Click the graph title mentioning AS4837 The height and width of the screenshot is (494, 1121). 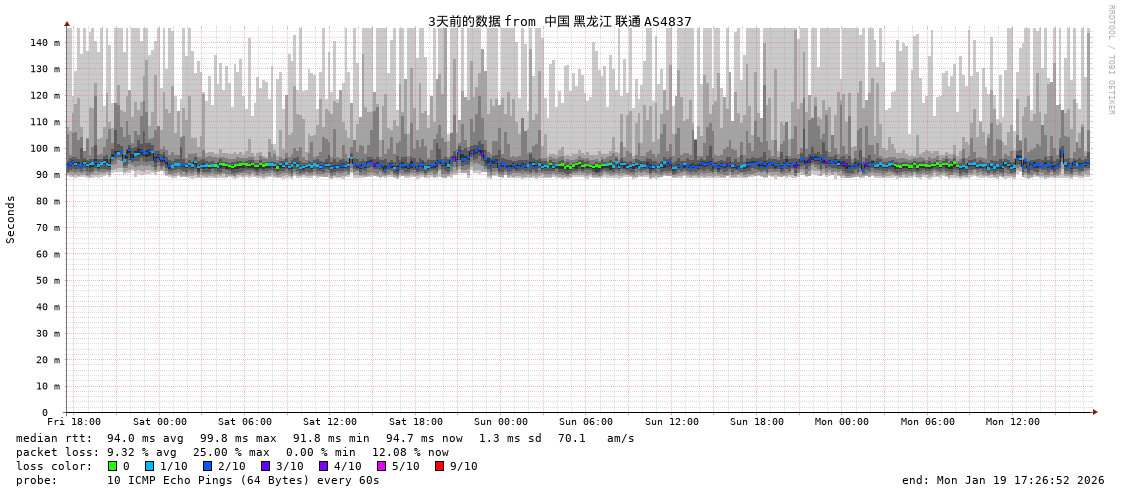pos(559,21)
